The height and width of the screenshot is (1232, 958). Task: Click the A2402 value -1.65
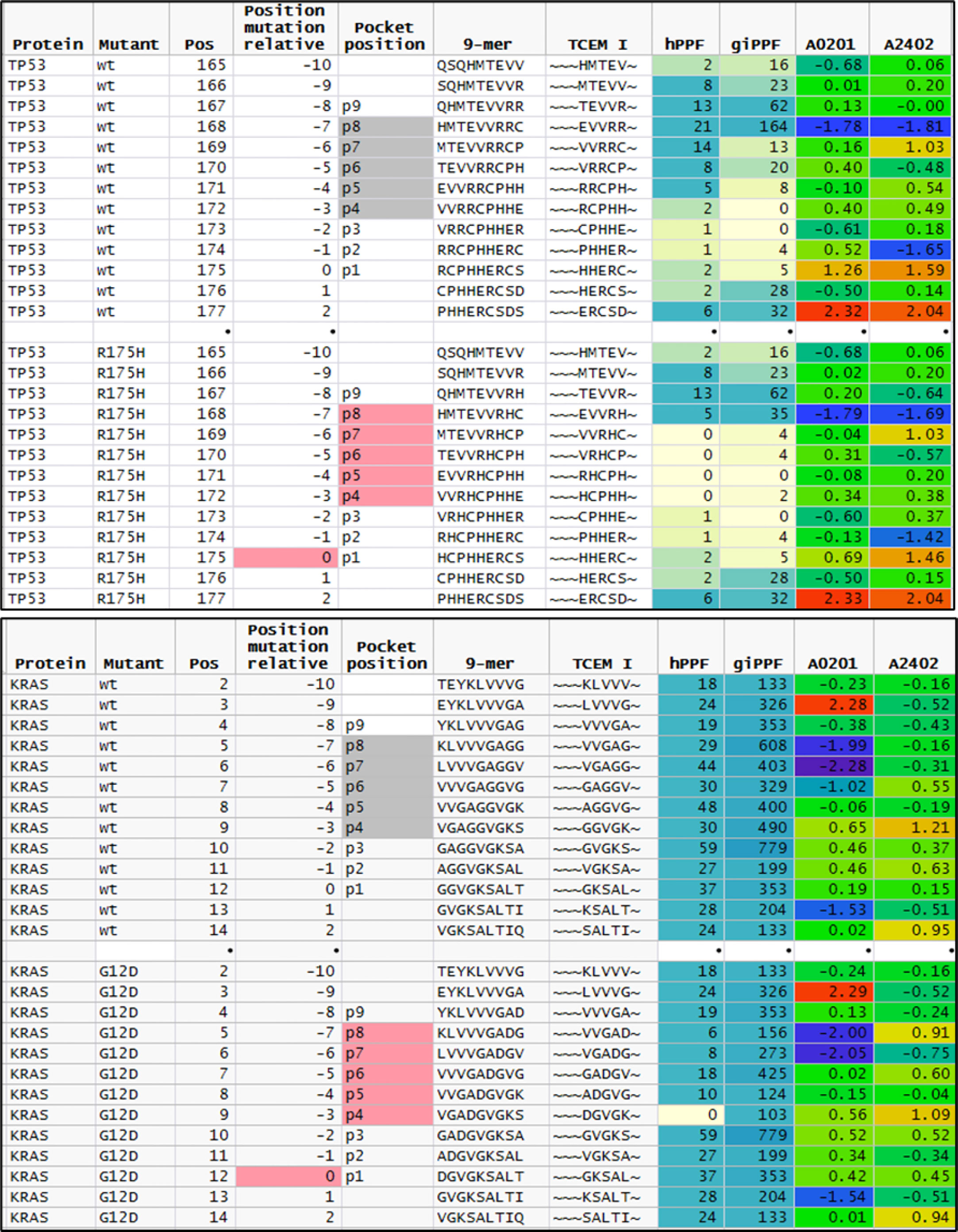[911, 250]
